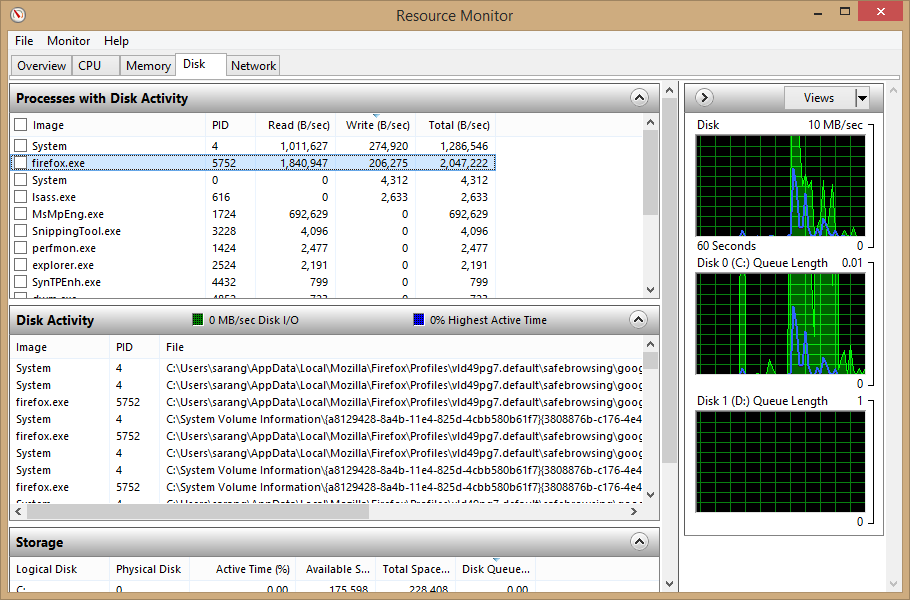Click Disk Activity list scroll-down arrow
910x600 pixels.
click(650, 495)
